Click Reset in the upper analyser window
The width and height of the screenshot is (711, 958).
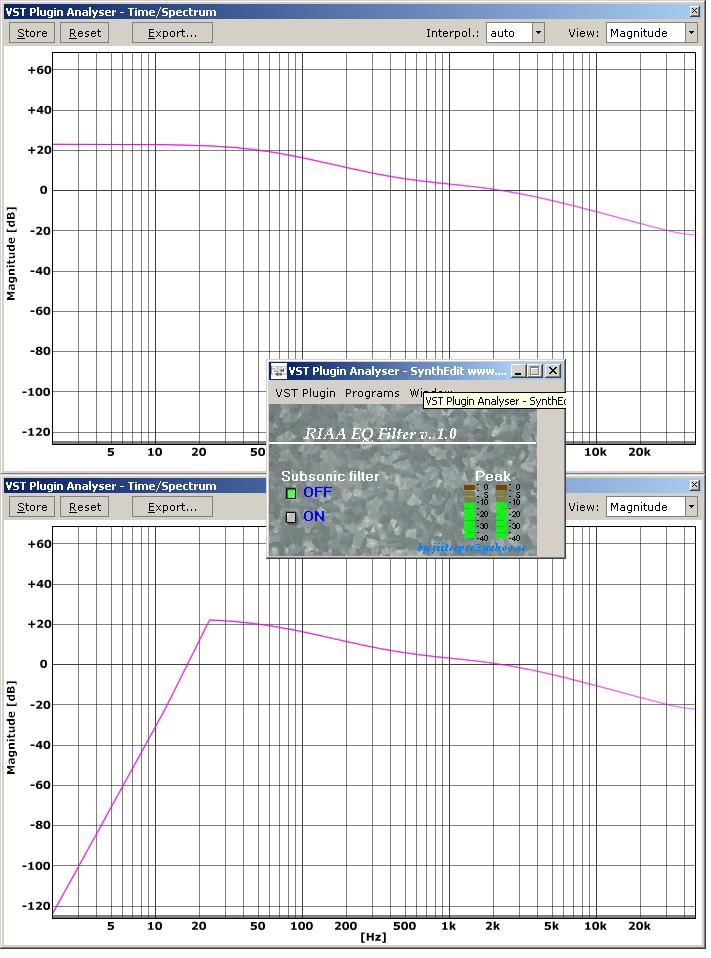pos(84,33)
